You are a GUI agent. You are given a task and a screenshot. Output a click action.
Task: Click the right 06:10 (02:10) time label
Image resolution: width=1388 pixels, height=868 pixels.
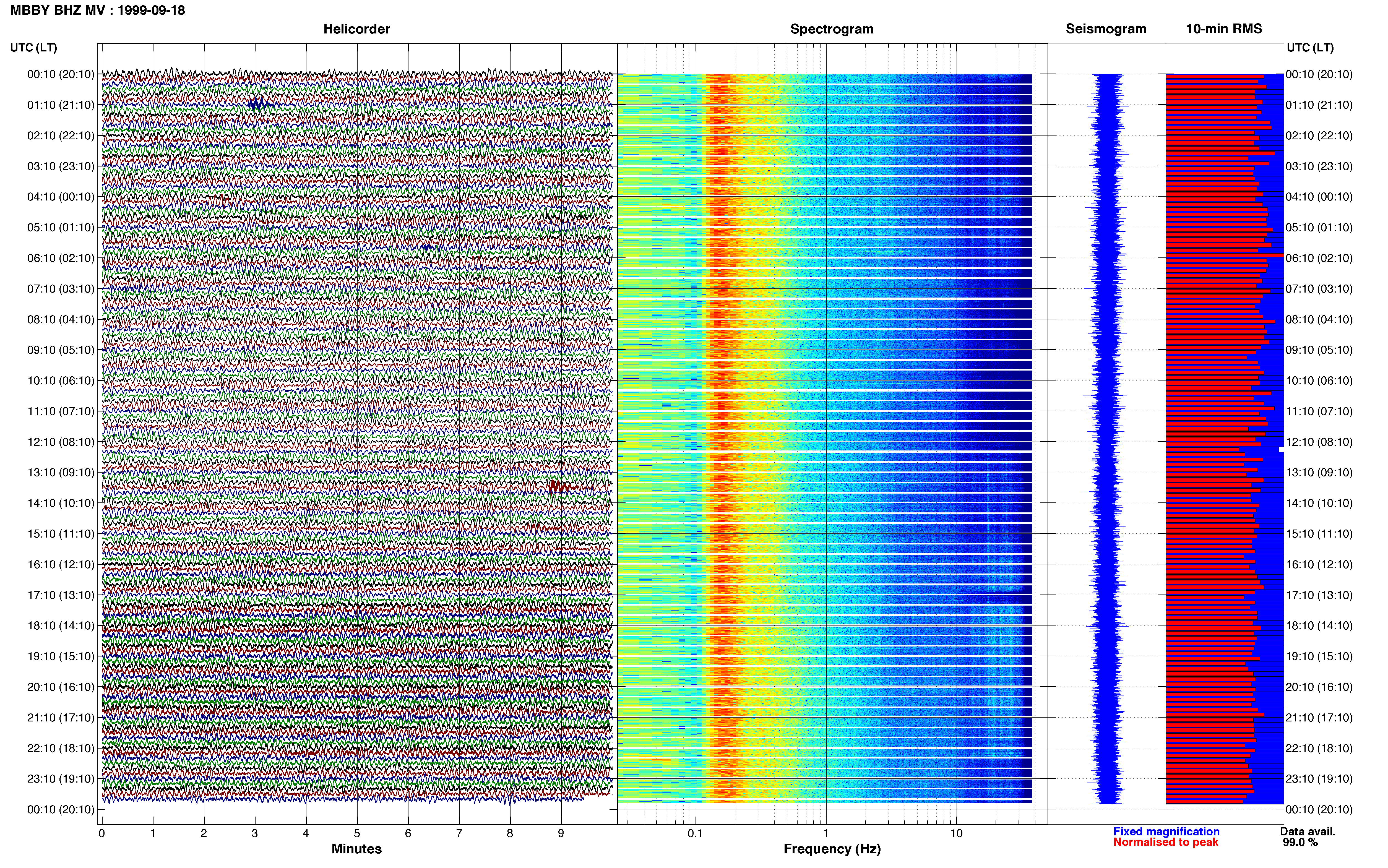1319,258
